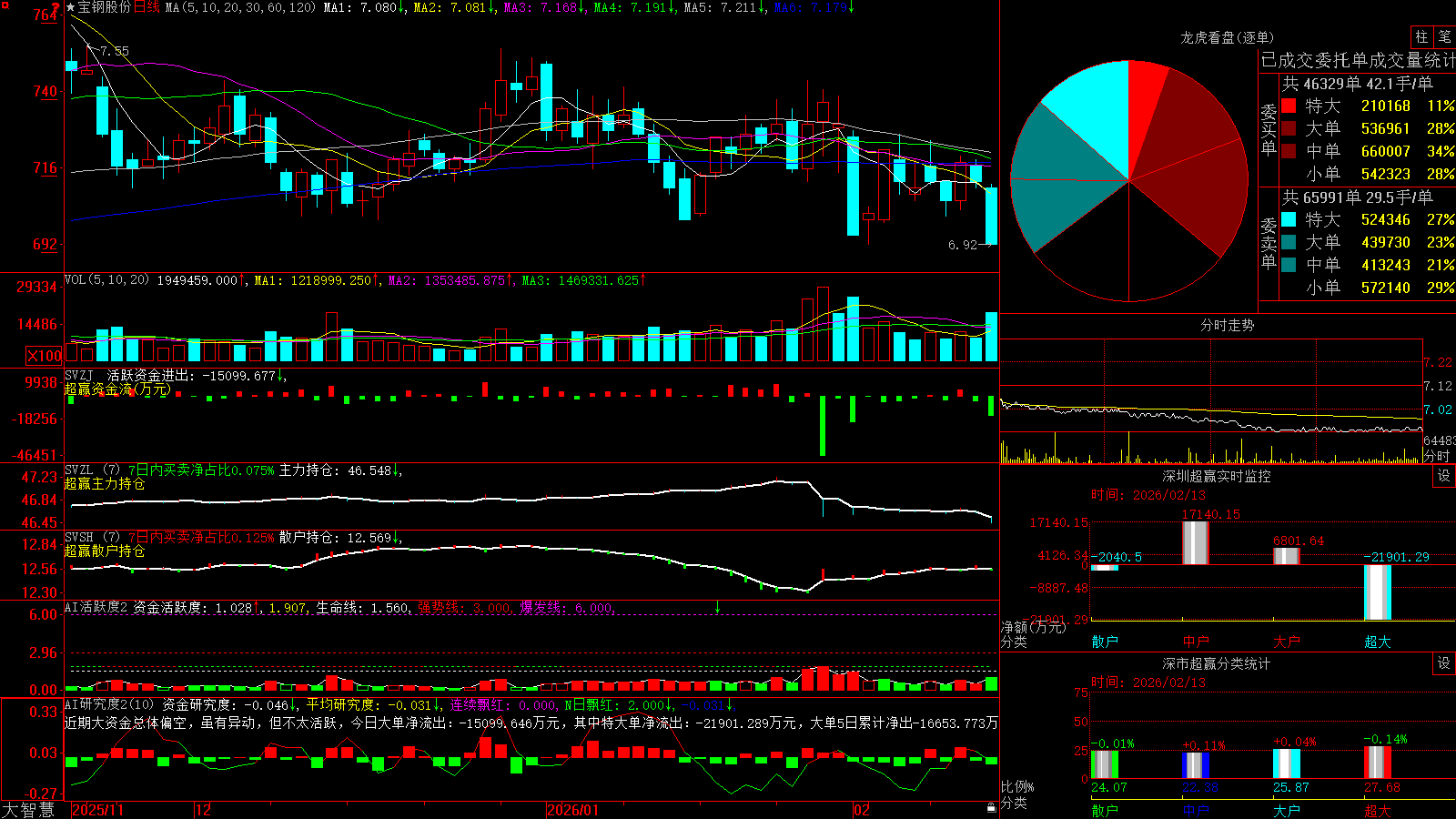Select 超大 category in 深圳超赢实时监控 chart
Viewport: 1456px width, 819px height.
pos(1378,642)
